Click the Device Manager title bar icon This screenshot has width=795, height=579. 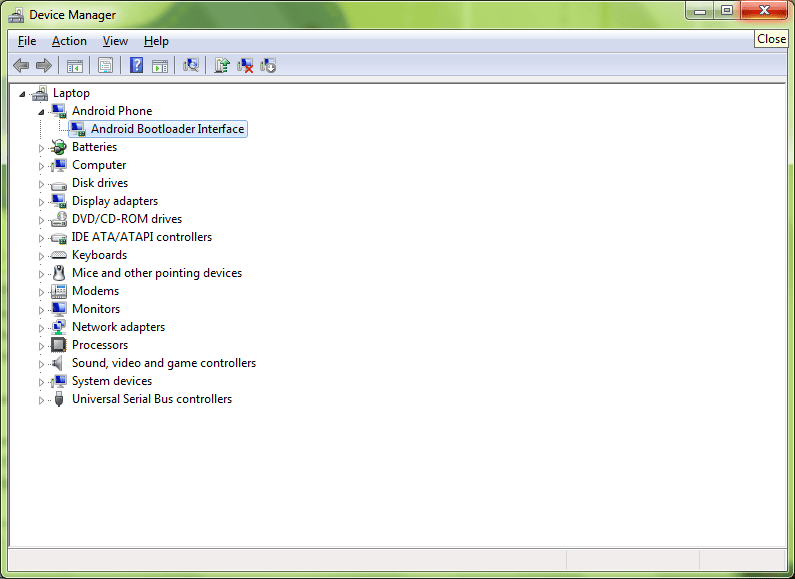point(16,15)
